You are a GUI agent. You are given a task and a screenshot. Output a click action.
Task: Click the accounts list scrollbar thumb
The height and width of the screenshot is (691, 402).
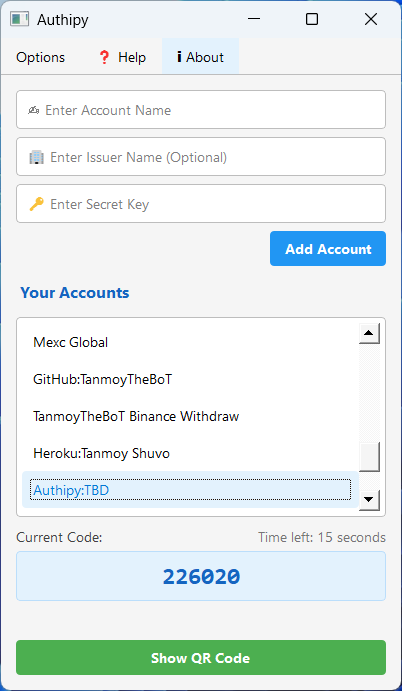369,457
